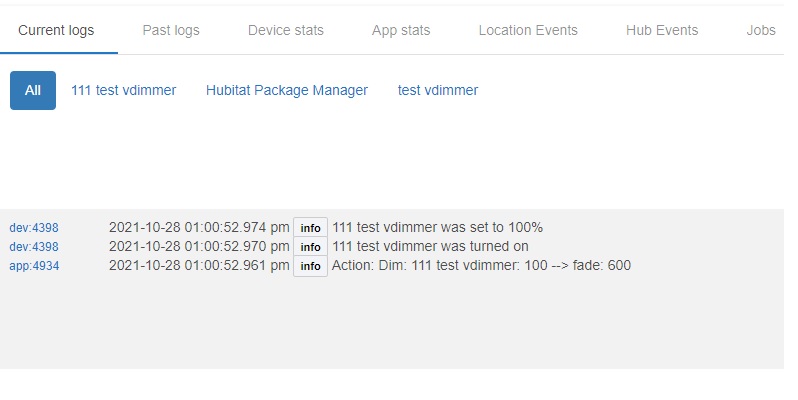Select the '111 test vdimmer was set to 100%' message
The height and width of the screenshot is (400, 798).
(x=438, y=227)
